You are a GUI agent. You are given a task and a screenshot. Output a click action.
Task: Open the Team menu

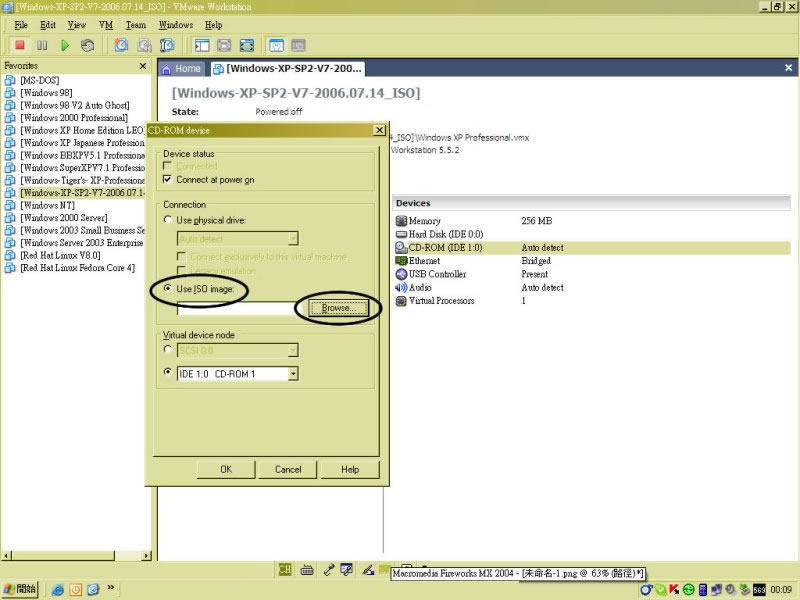click(x=136, y=25)
